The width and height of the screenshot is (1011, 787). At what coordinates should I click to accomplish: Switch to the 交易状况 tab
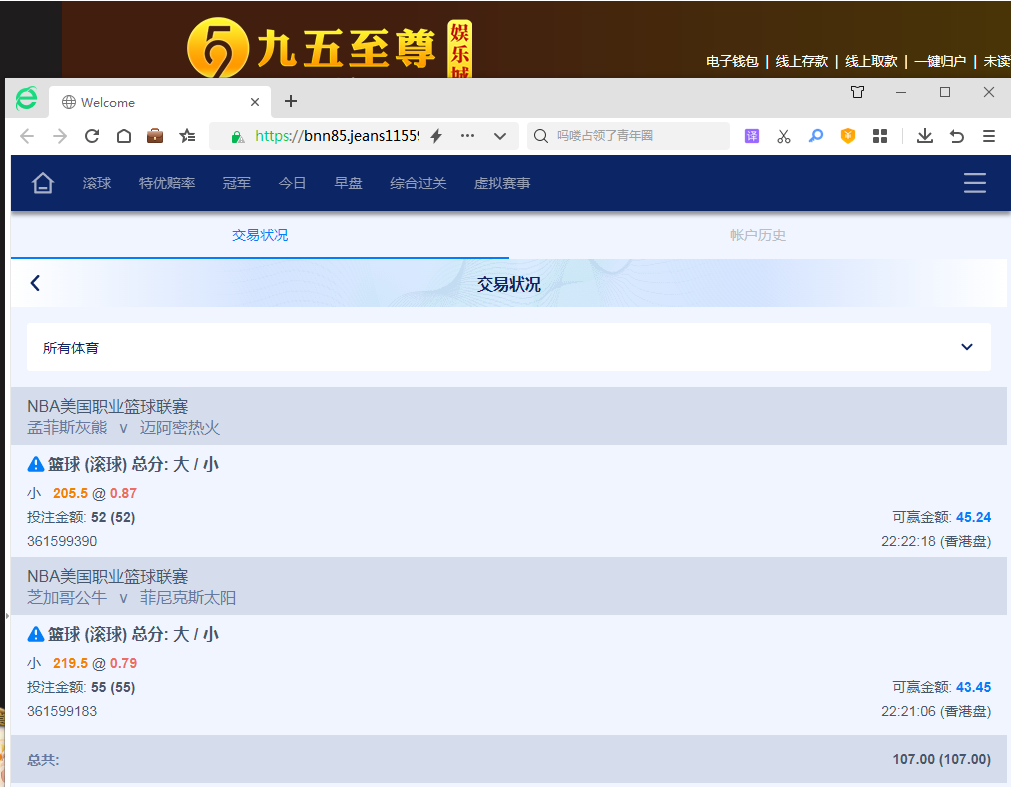[x=260, y=235]
